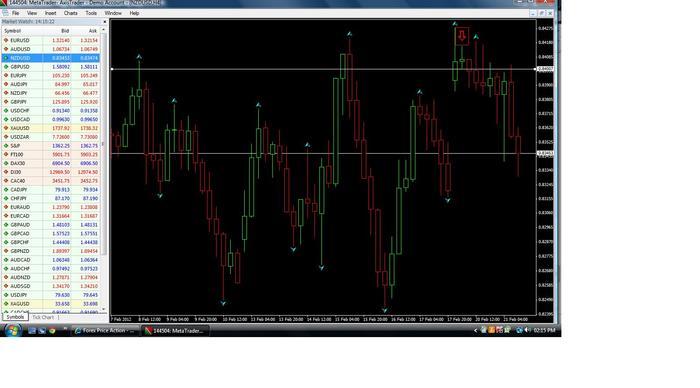
Task: Click the Symbol column header
Action: coord(22,31)
